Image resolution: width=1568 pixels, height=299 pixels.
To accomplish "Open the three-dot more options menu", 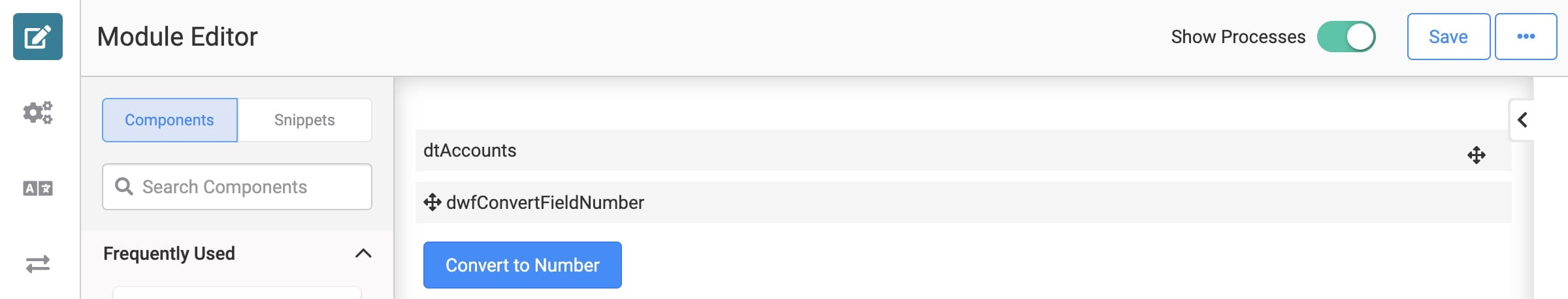I will click(x=1526, y=37).
